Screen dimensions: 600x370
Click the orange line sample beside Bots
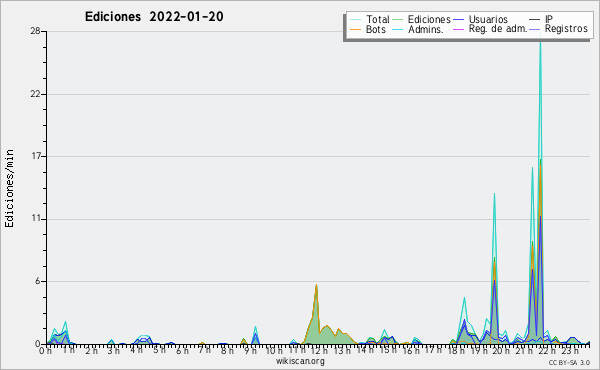click(x=355, y=29)
